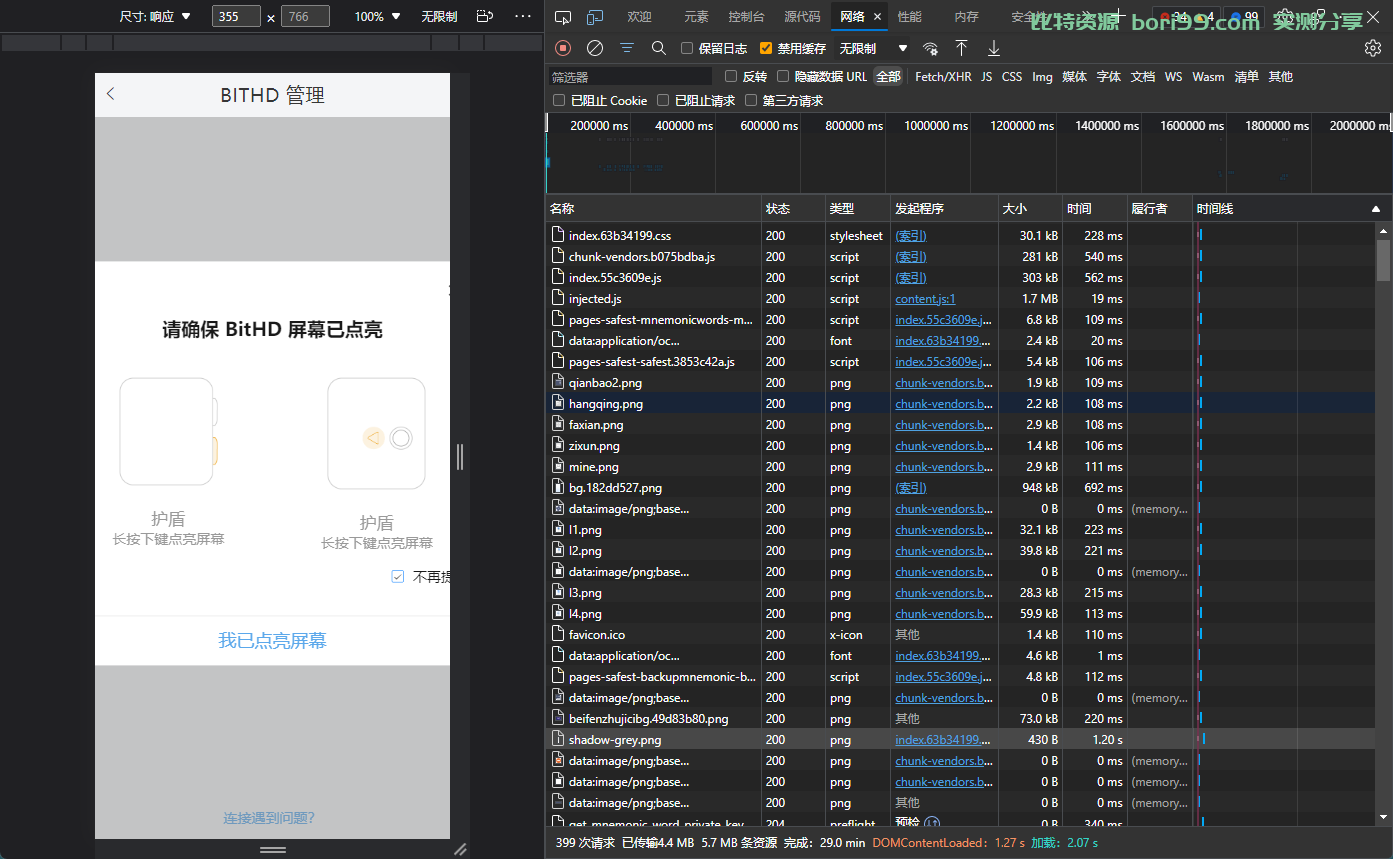Switch to the 元素 tab
Image resolution: width=1393 pixels, height=859 pixels.
(x=696, y=17)
